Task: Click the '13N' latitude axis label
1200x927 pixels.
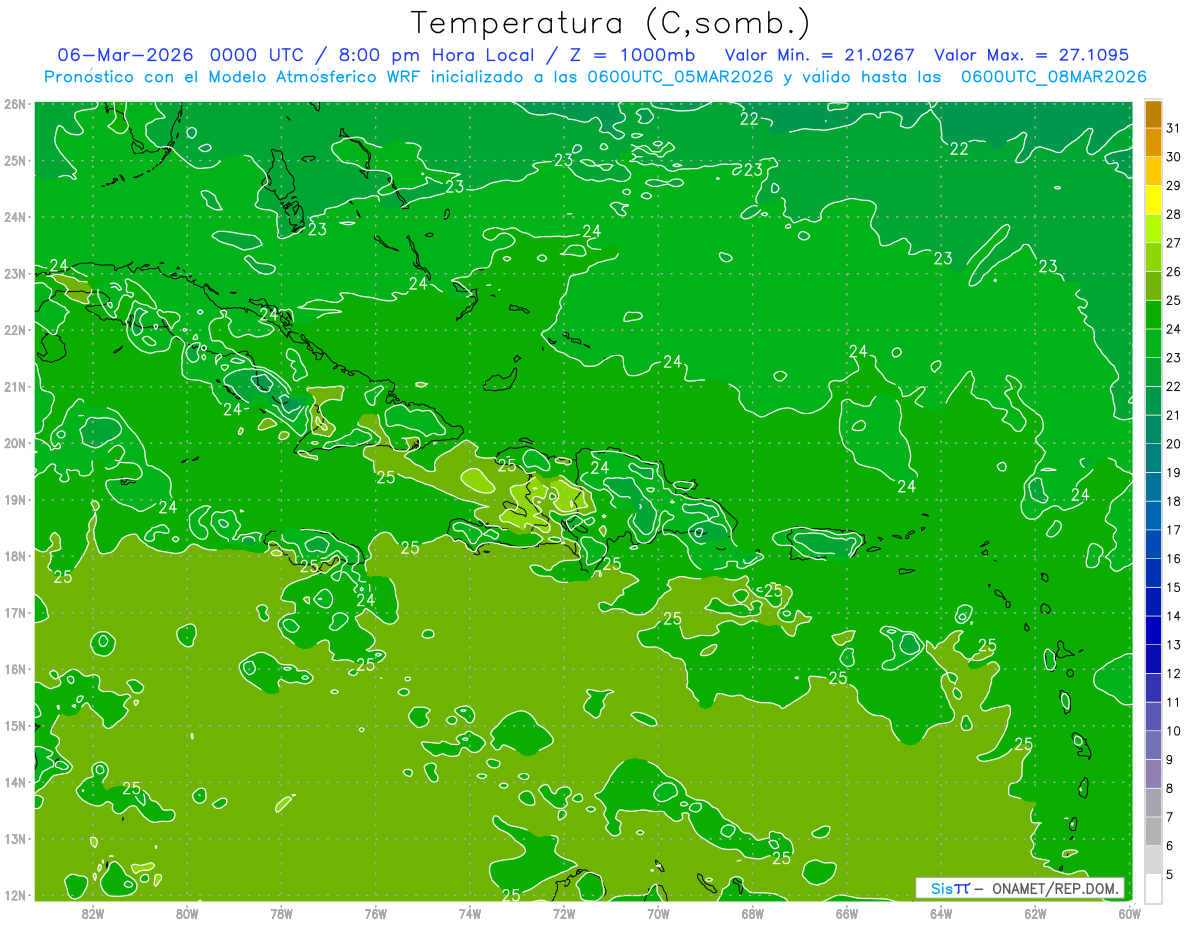Action: pos(14,839)
